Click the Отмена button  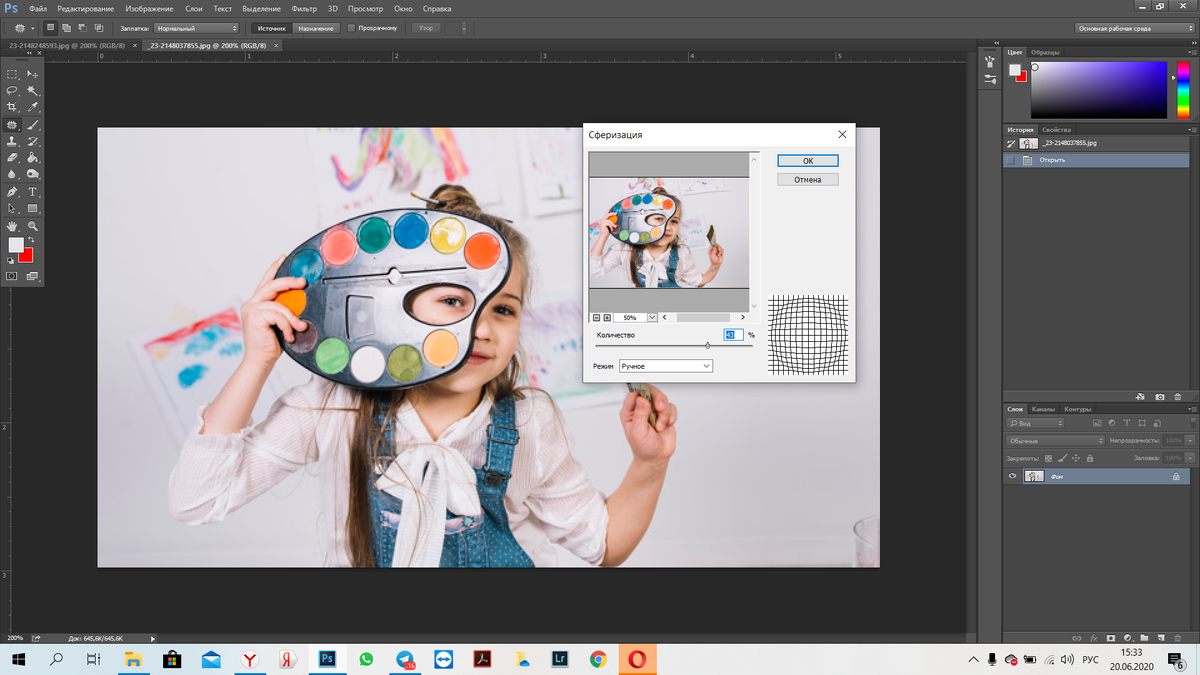pyautogui.click(x=808, y=180)
